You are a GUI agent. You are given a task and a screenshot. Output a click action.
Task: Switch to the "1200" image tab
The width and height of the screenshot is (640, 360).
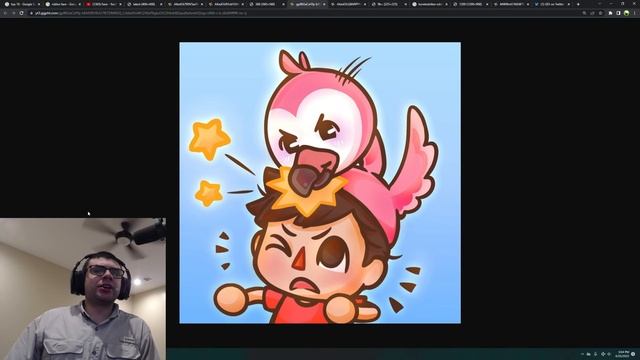click(471, 4)
